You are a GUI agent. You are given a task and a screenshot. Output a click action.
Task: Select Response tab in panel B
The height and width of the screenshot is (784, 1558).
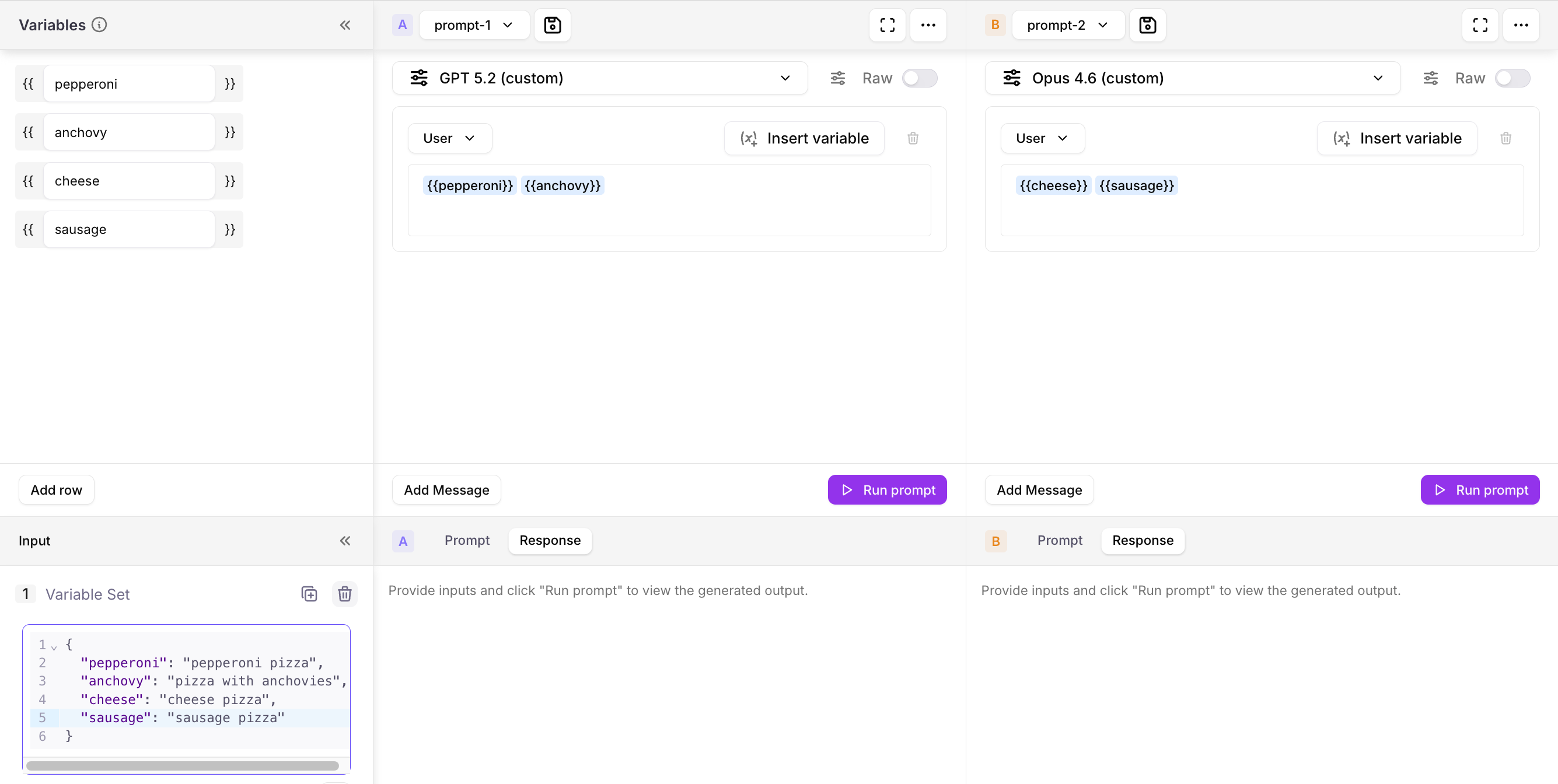[x=1143, y=540]
